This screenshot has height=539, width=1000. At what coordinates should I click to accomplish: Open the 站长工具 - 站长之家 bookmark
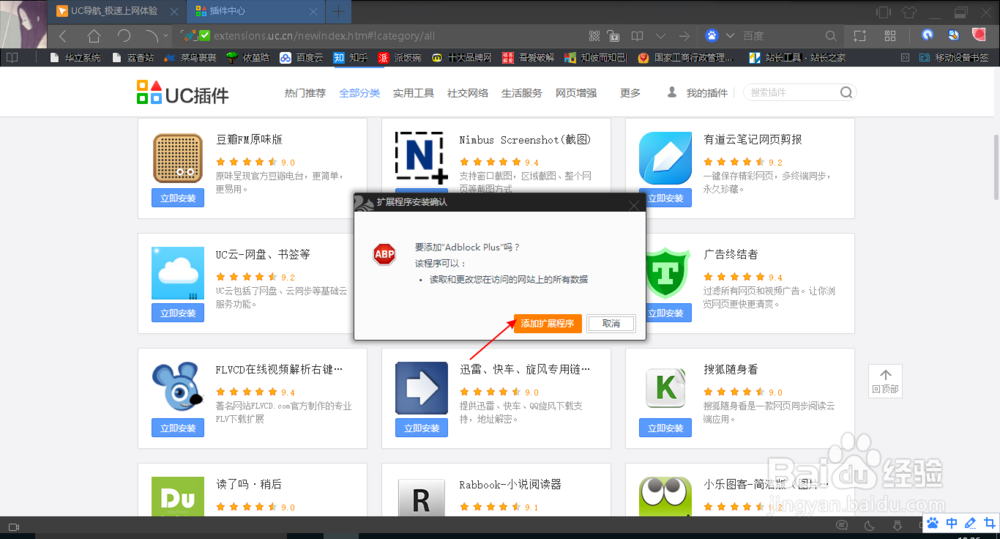tap(797, 57)
